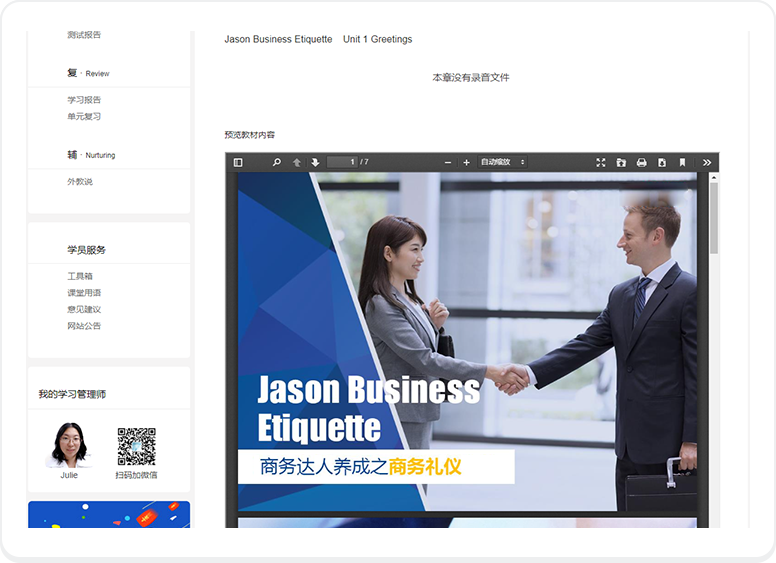Zoom out the PDF document
The image size is (776, 563).
tap(448, 162)
